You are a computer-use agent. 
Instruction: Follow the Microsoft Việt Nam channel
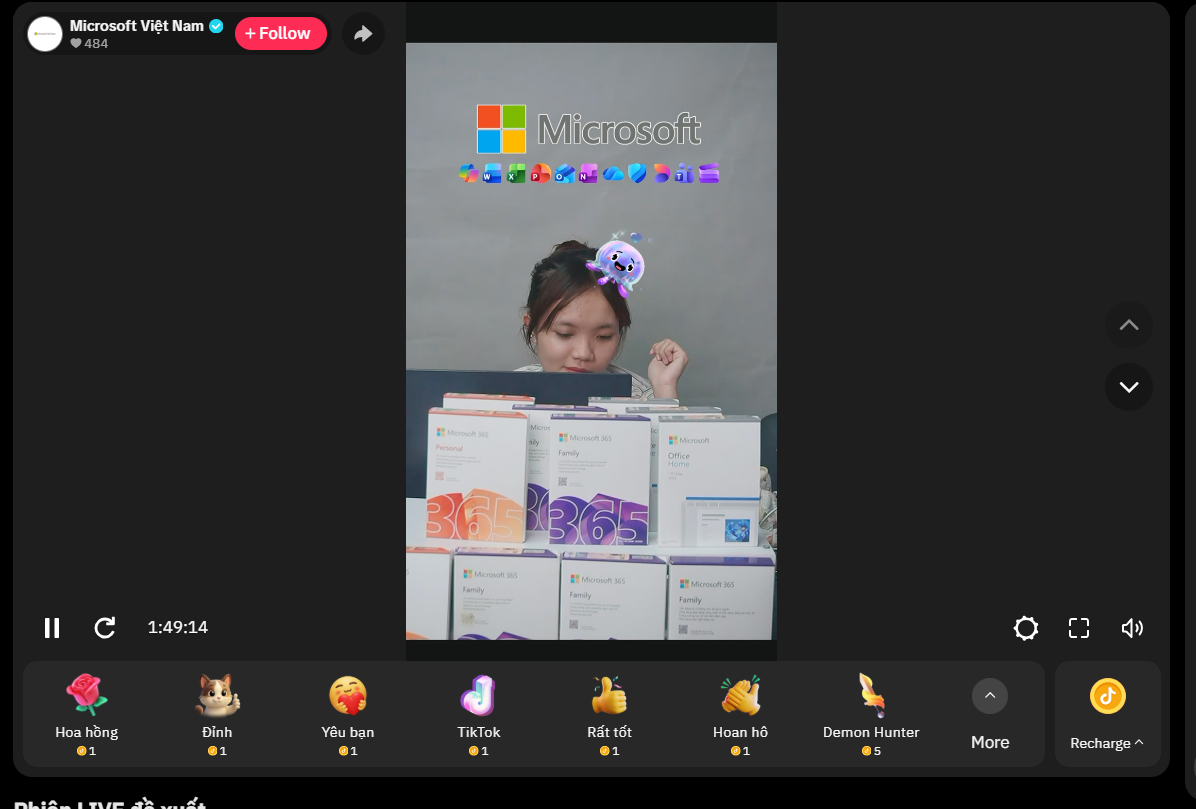pos(281,34)
